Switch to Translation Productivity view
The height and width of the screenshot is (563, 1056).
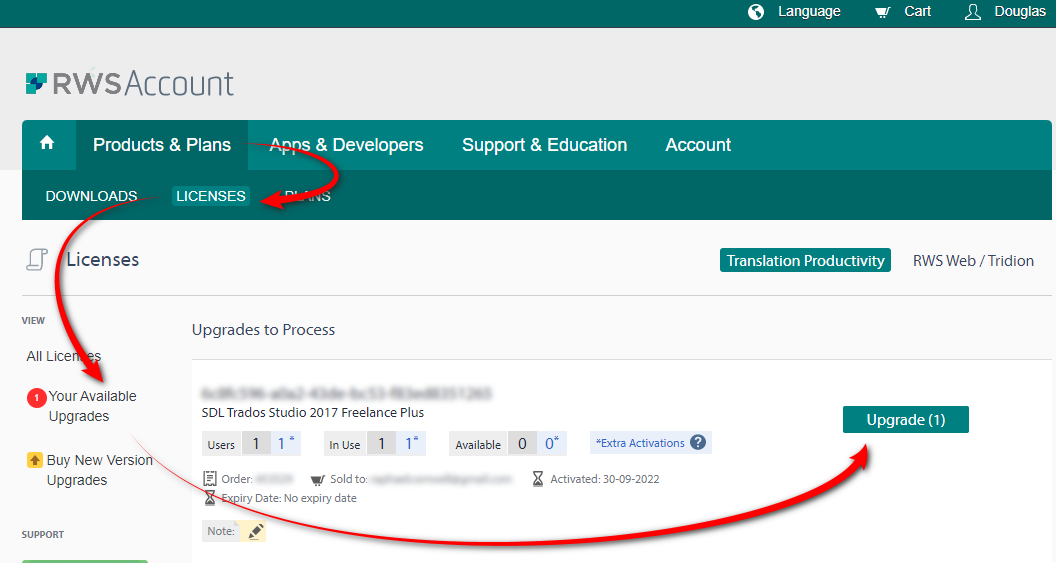805,261
